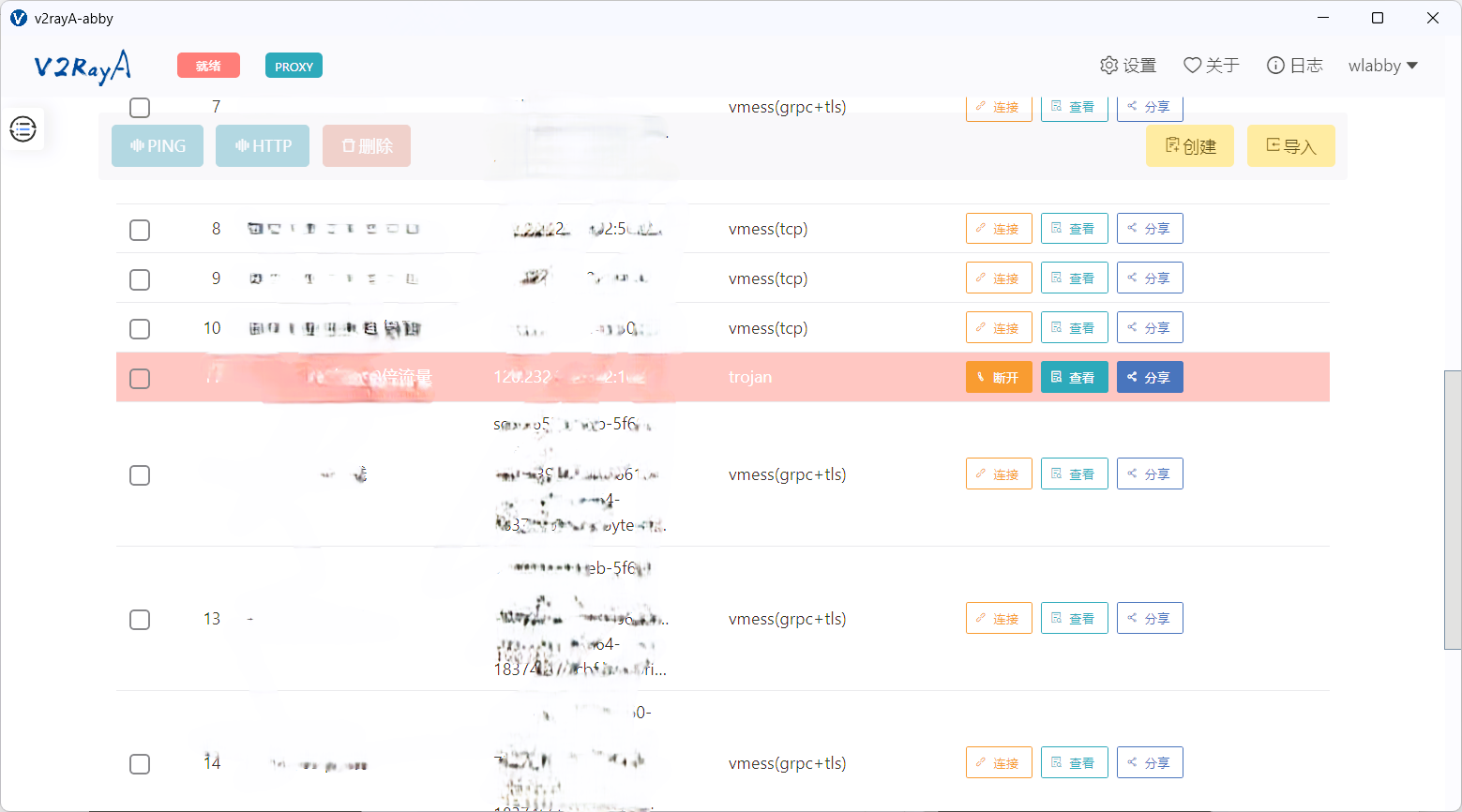Screen dimensions: 1462x812
Task: Run PING test button
Action: coord(158,146)
